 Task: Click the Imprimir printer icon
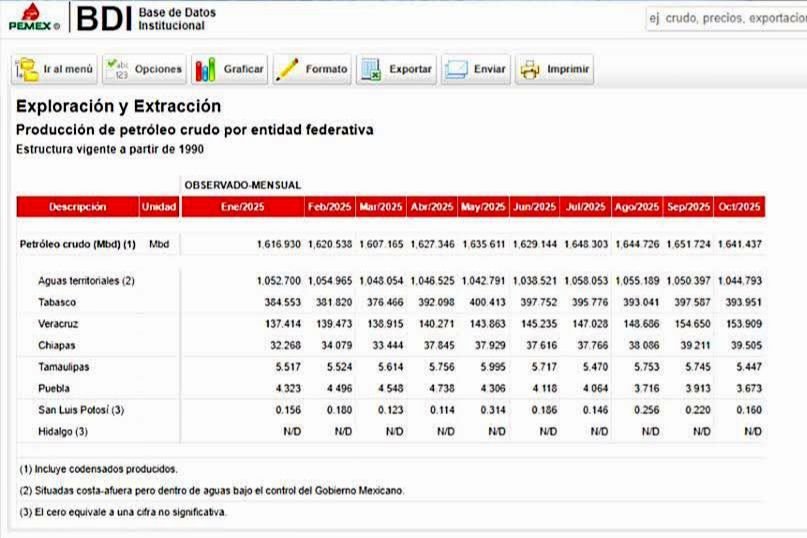click(x=529, y=70)
